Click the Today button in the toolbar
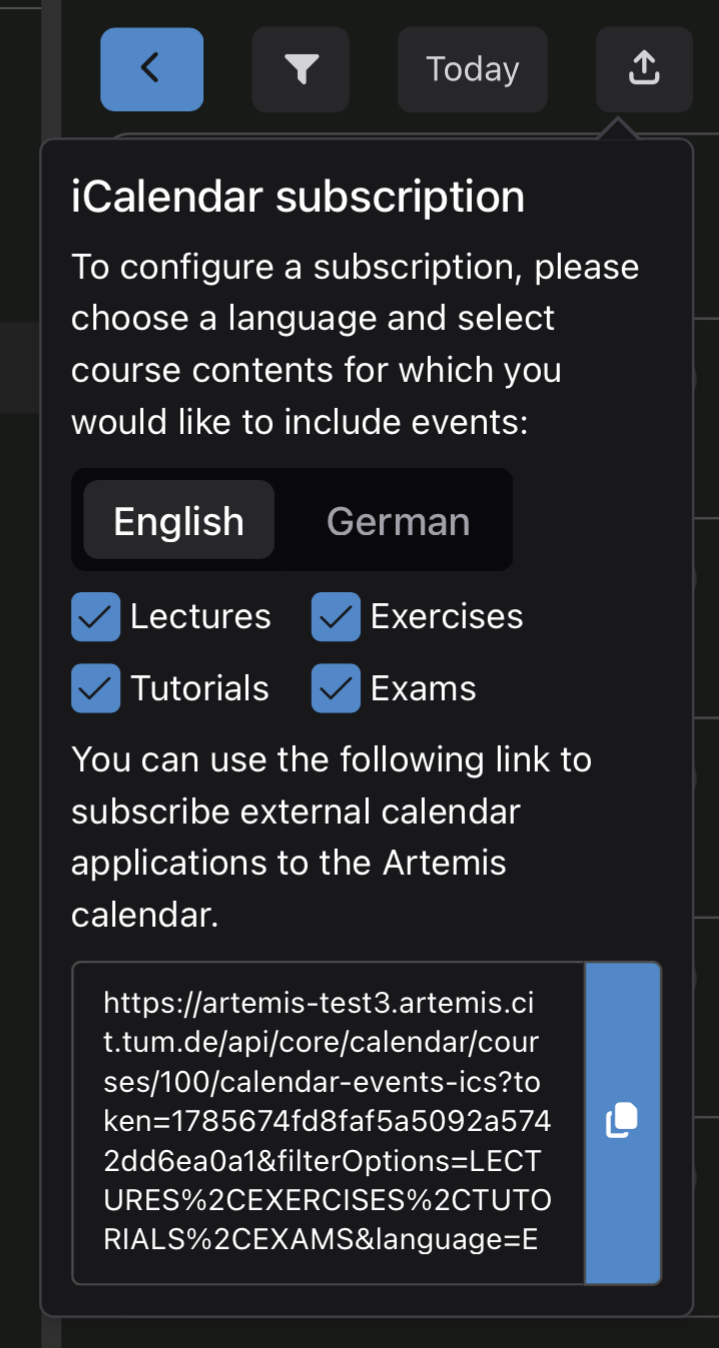The image size is (719, 1348). [x=472, y=69]
